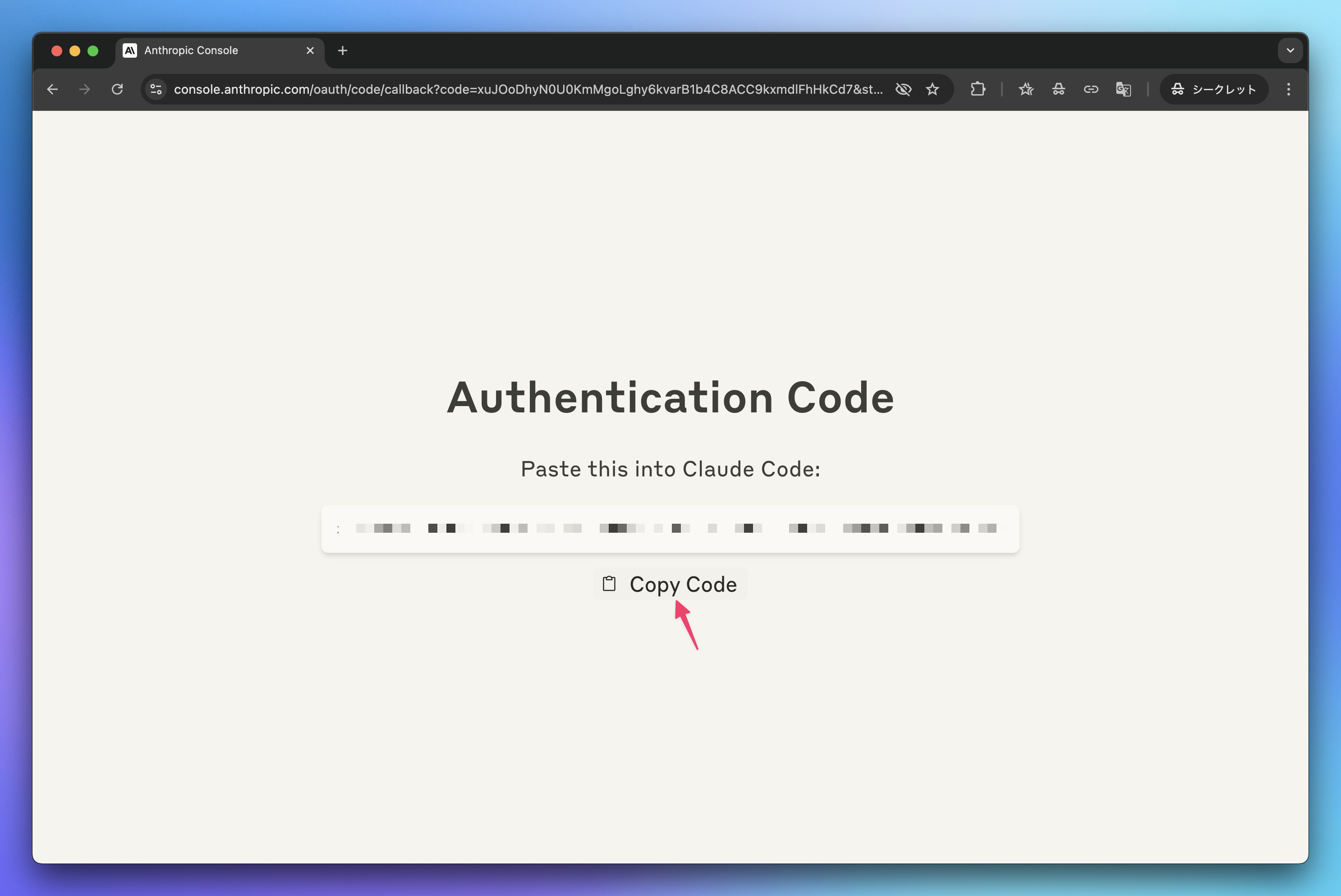Bookmark this page with star icon
Image resolution: width=1341 pixels, height=896 pixels.
click(x=932, y=89)
